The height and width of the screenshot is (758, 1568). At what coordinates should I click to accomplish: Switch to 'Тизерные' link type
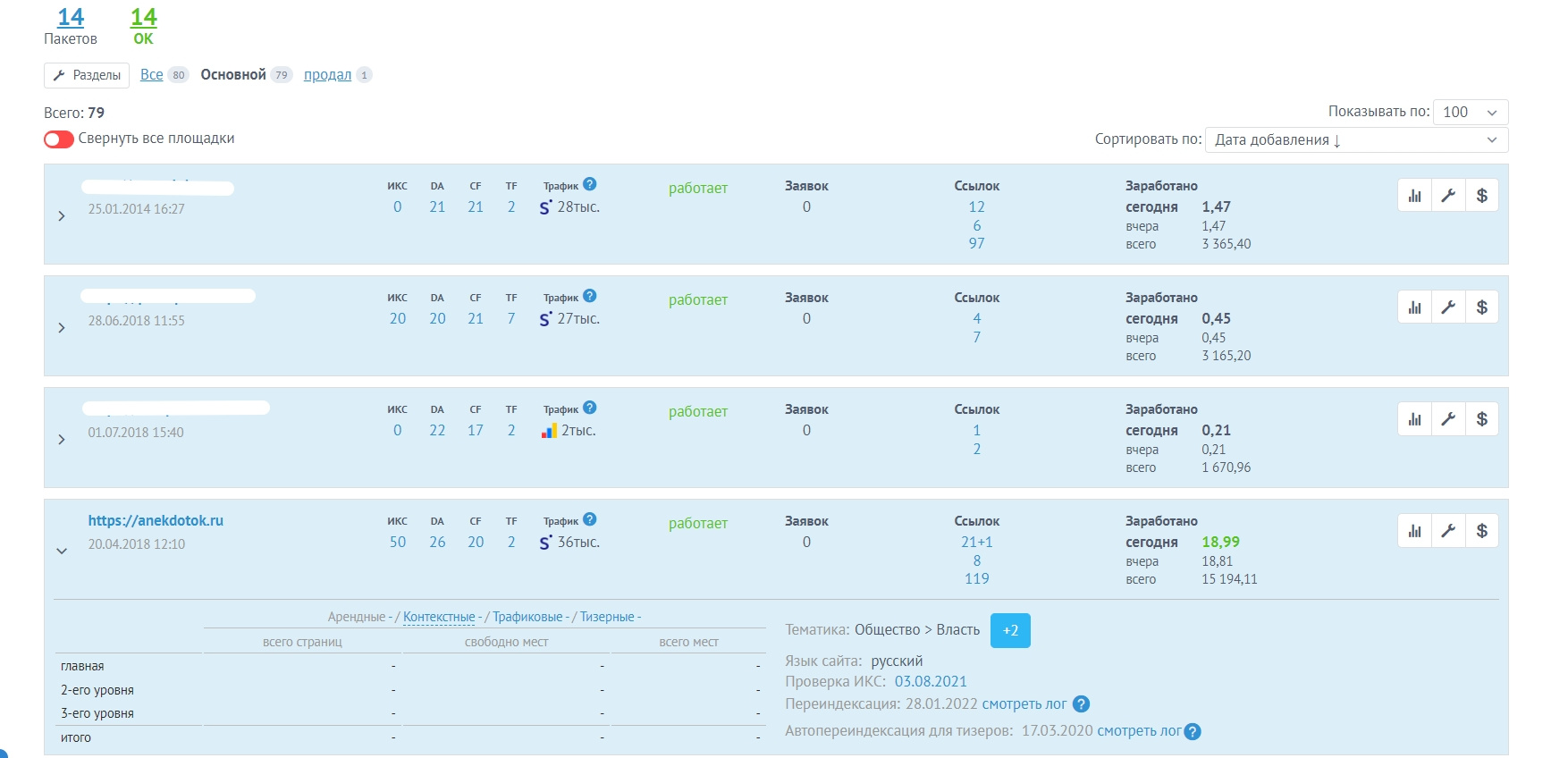coord(607,617)
